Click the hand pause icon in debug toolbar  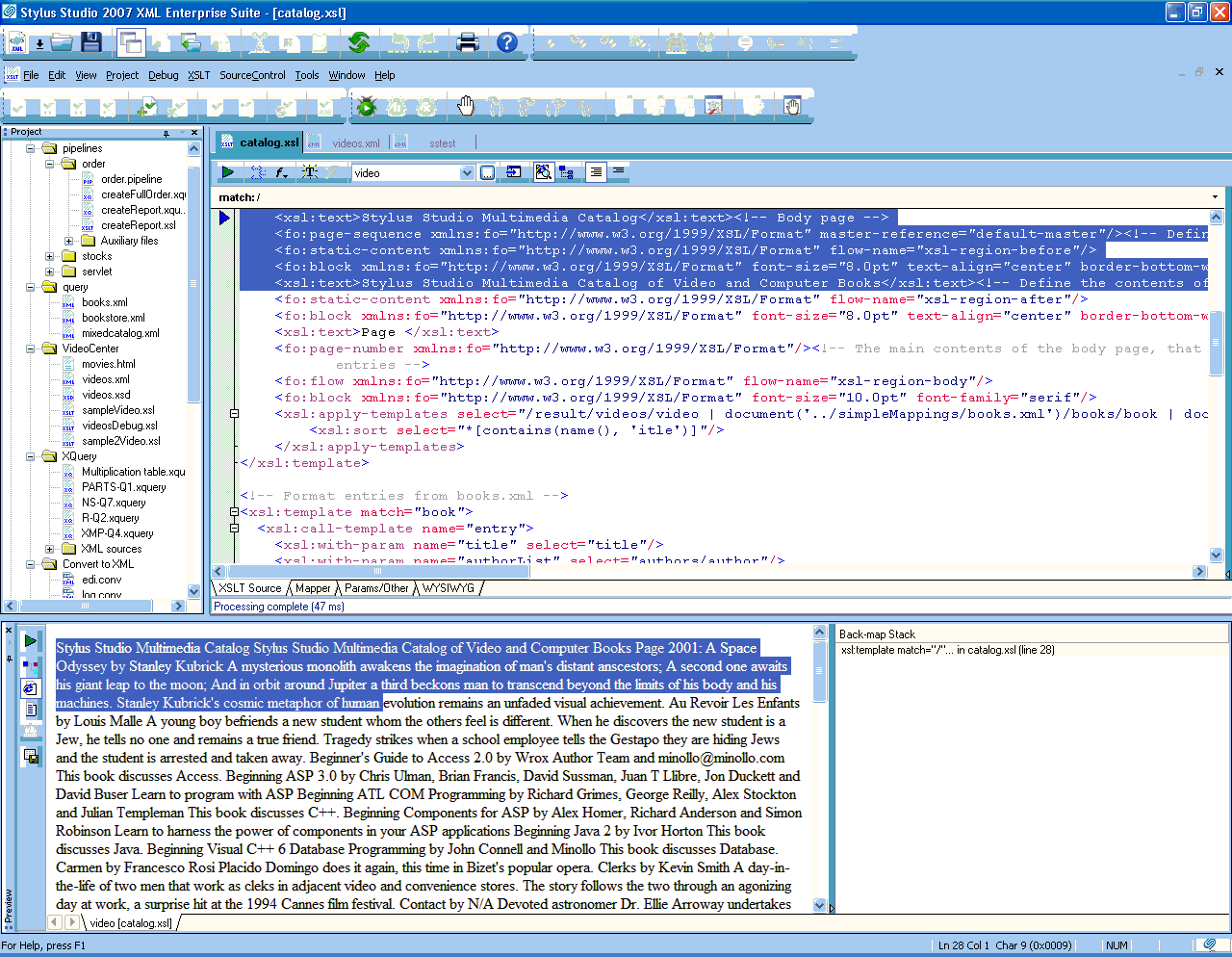tap(467, 107)
